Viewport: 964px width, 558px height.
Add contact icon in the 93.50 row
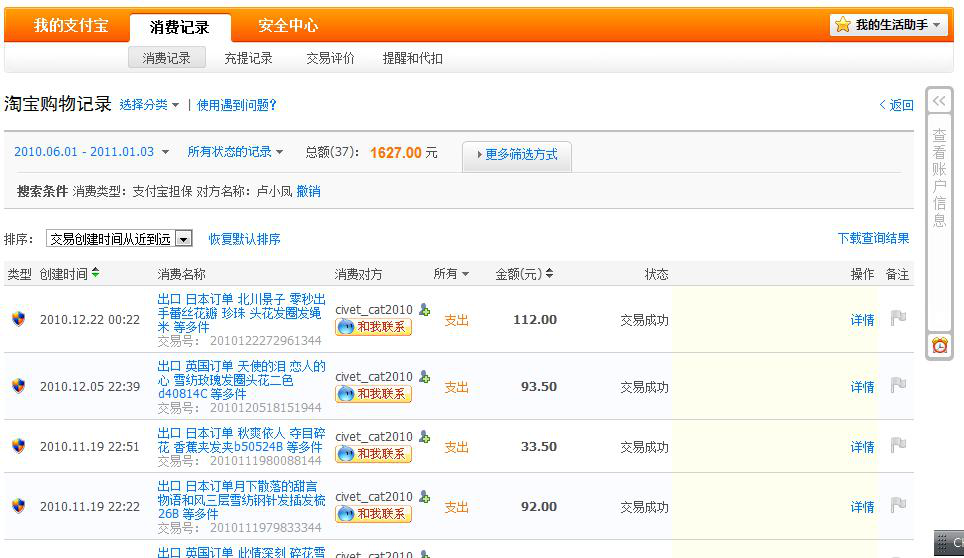424,377
